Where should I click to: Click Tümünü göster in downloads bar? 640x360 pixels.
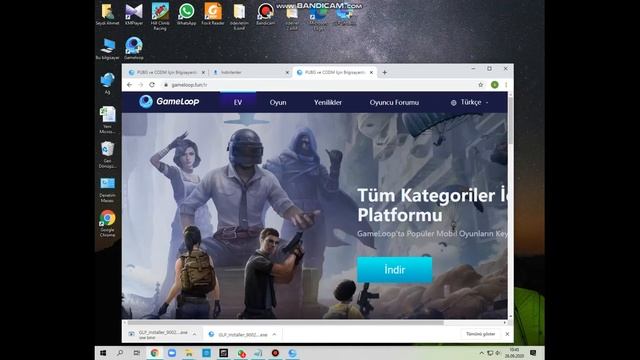tap(480, 334)
